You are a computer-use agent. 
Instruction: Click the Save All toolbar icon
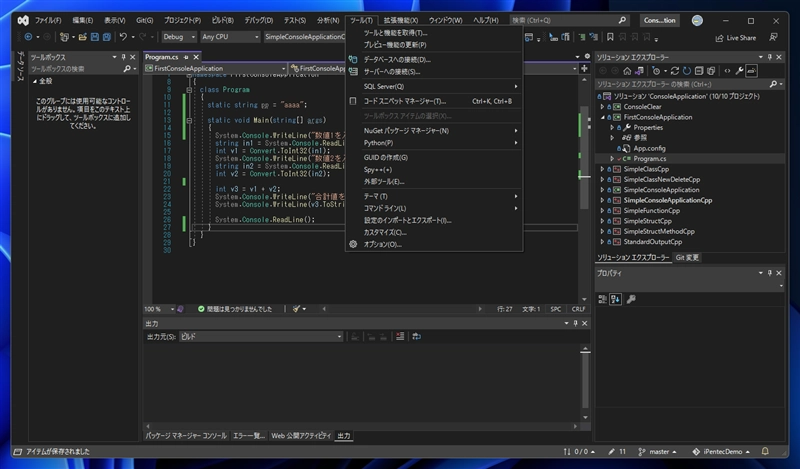106,37
